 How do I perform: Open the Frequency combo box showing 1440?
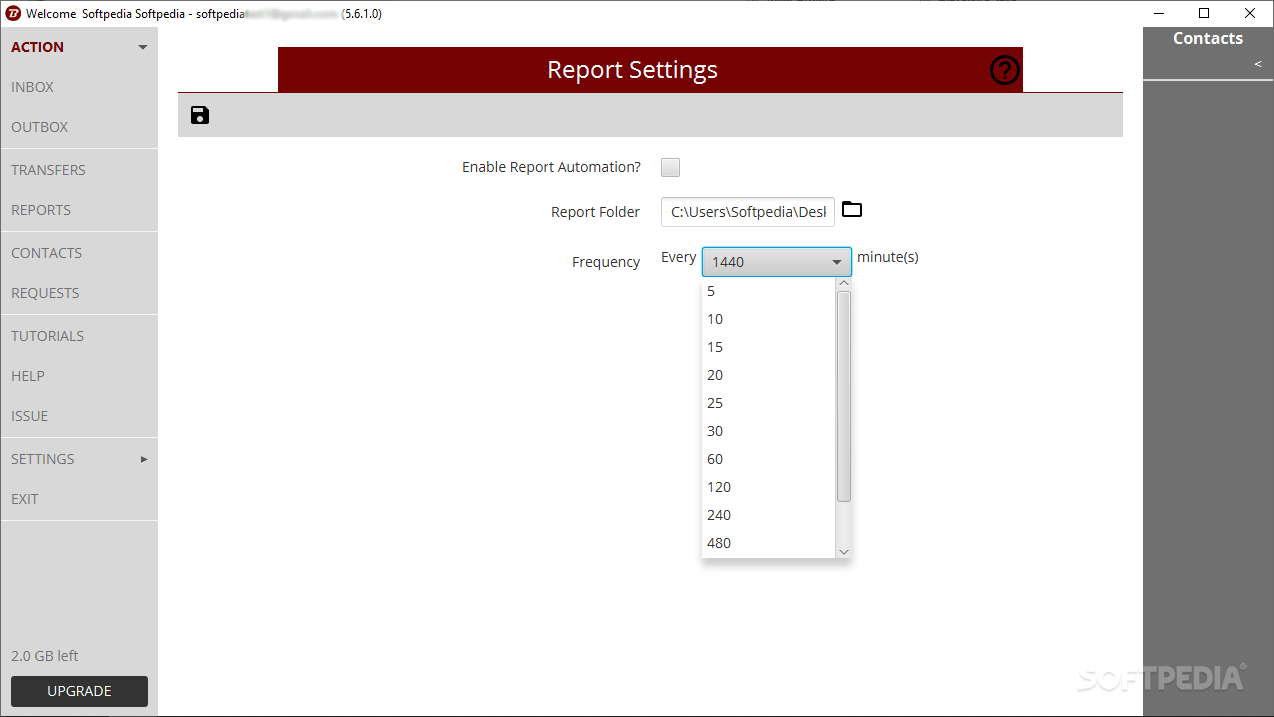click(777, 262)
